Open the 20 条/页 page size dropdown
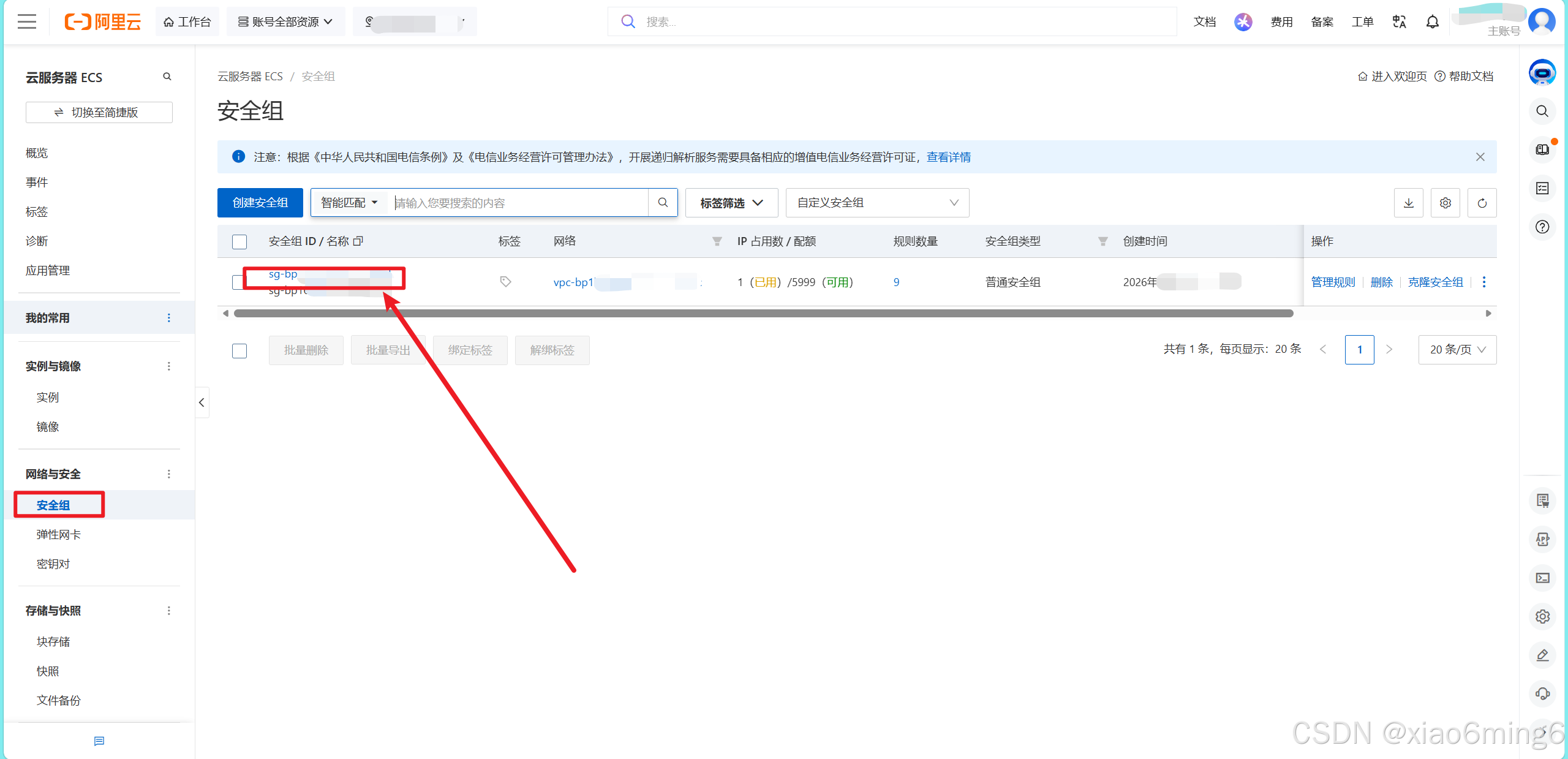This screenshot has height=759, width=1568. coord(1457,350)
